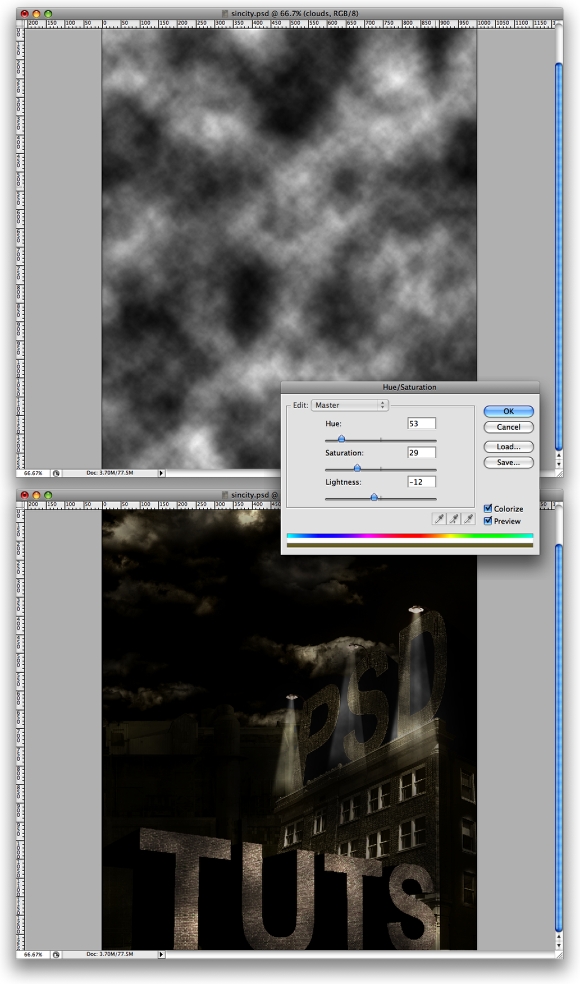580x984 pixels.
Task: Click the status bar icon in bottom window
Action: tap(56, 955)
